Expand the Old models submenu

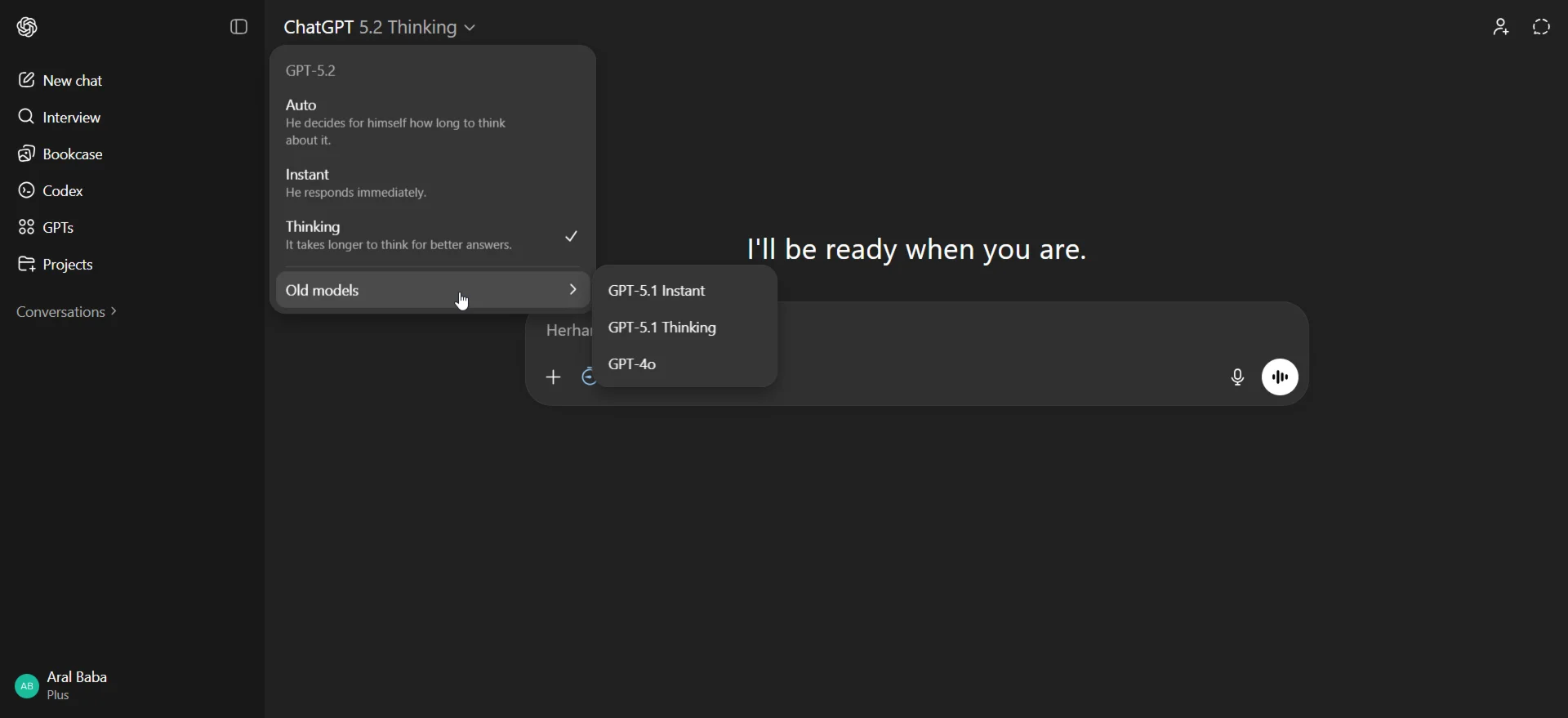(433, 291)
